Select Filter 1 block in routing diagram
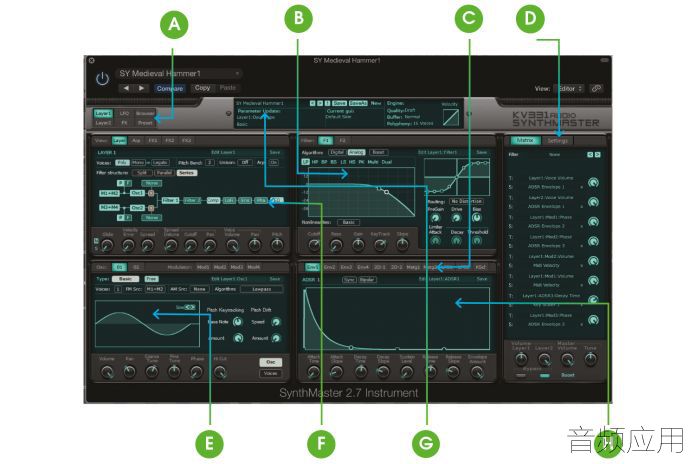Screen dimensions: 696x464 (170, 200)
